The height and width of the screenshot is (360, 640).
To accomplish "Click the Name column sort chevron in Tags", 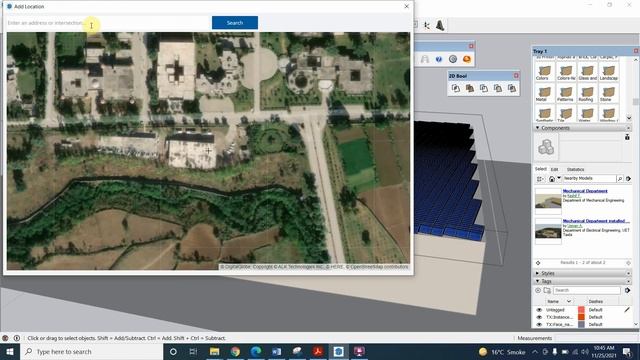I will (569, 301).
